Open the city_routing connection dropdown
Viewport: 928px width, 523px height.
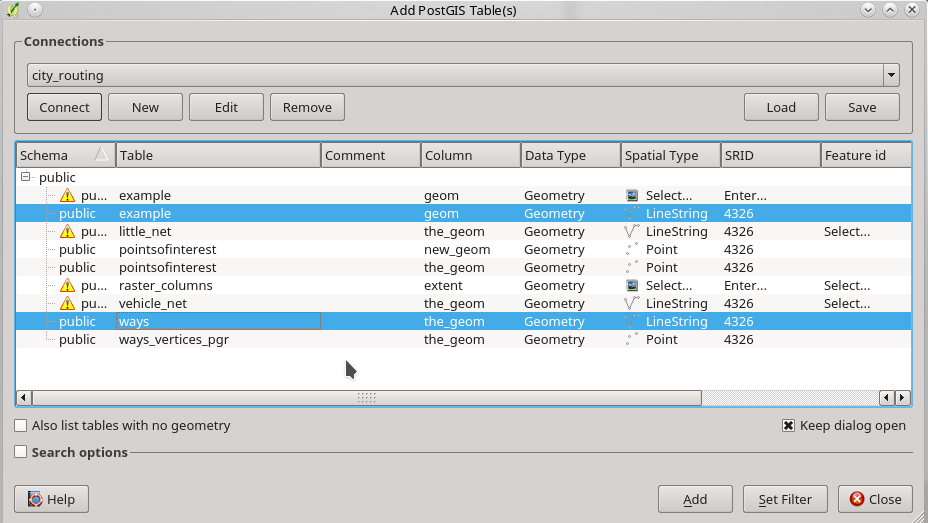pyautogui.click(x=891, y=75)
